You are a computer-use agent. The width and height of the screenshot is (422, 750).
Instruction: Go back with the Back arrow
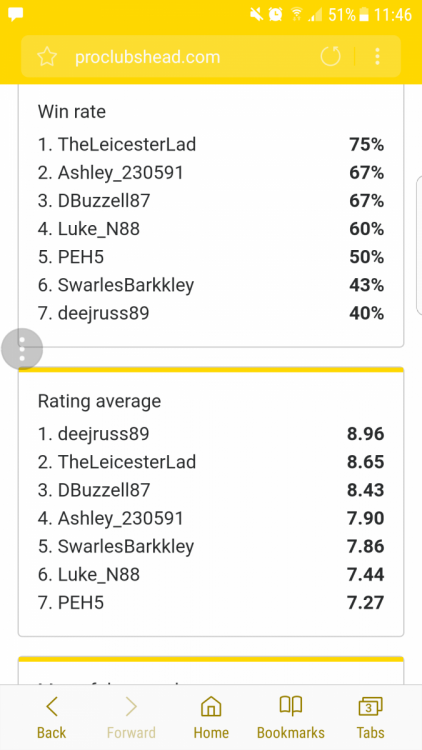[52, 718]
